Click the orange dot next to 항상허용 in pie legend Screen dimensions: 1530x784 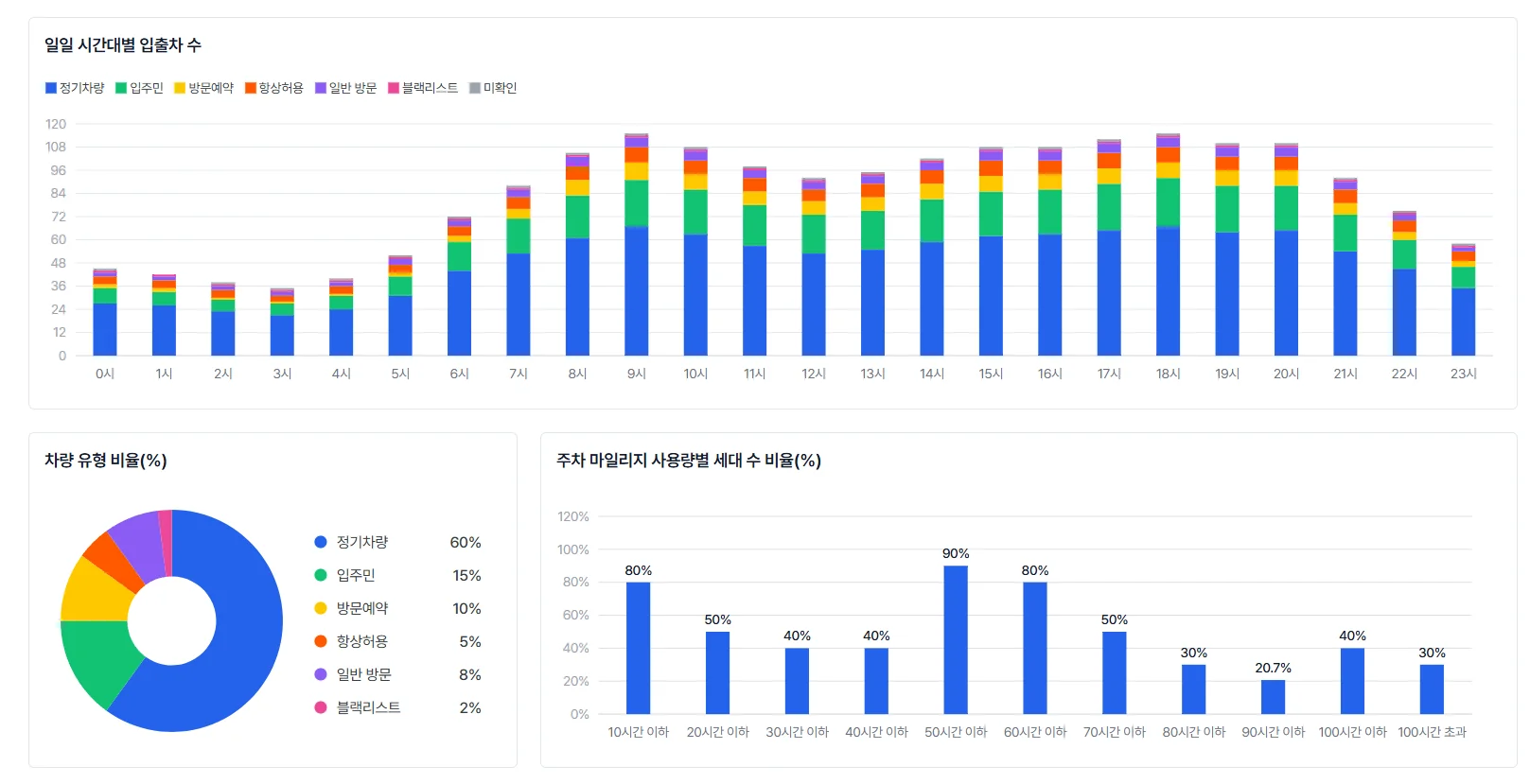tap(321, 641)
